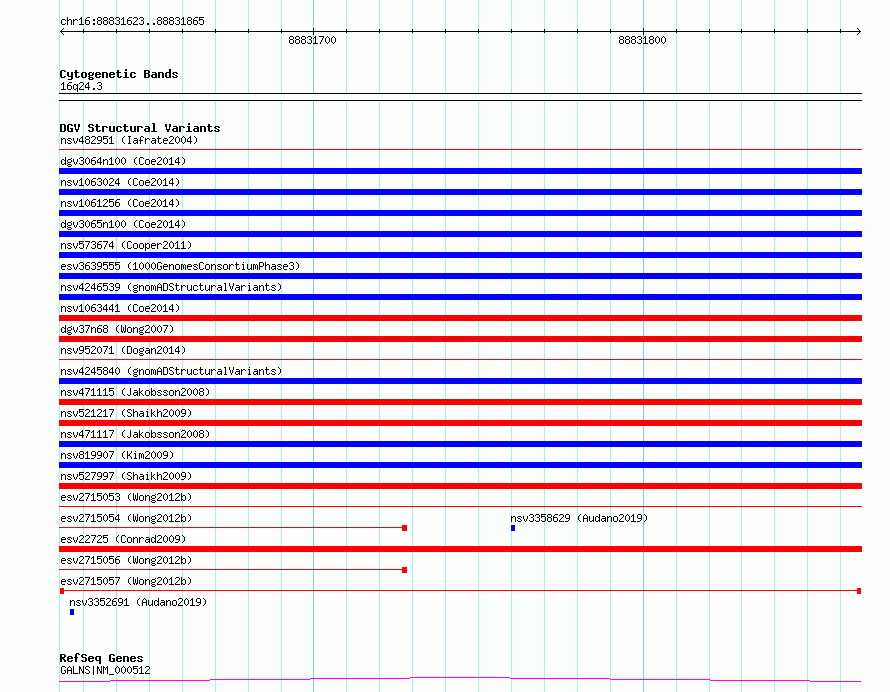Select nsv471117 (Jakobsson2008) variant label
The image size is (890, 692).
click(135, 434)
